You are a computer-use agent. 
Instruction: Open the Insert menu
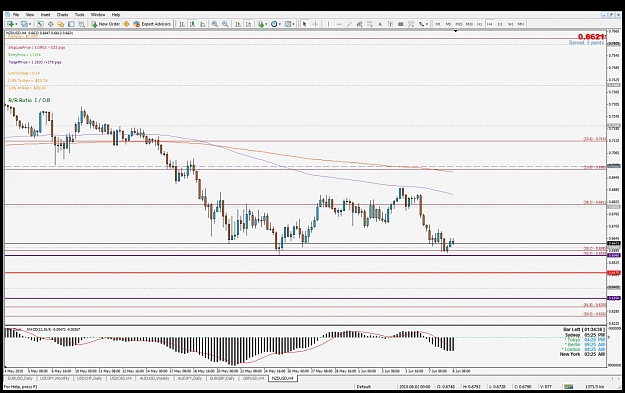[x=45, y=15]
